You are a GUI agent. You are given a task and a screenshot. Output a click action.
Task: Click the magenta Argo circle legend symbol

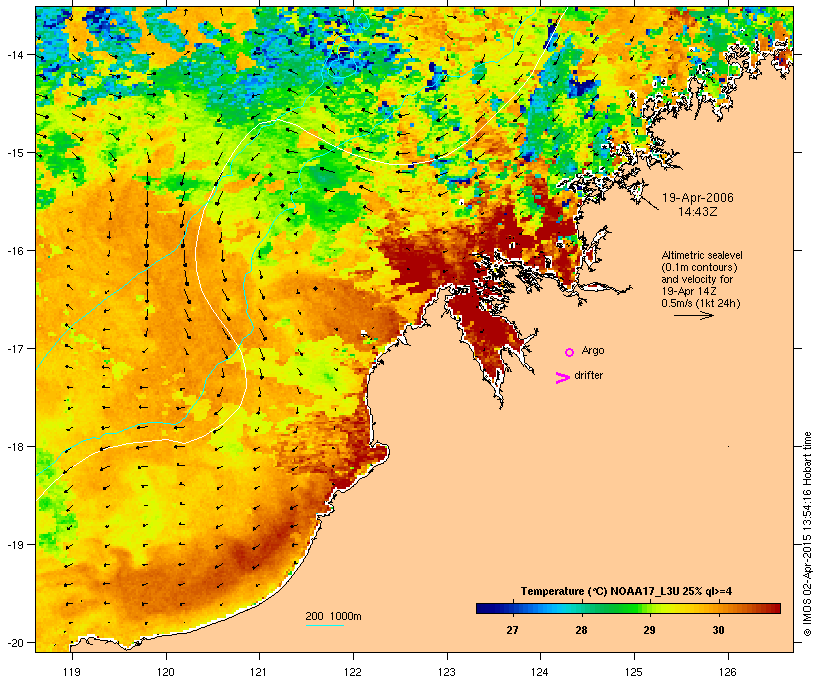click(x=570, y=353)
